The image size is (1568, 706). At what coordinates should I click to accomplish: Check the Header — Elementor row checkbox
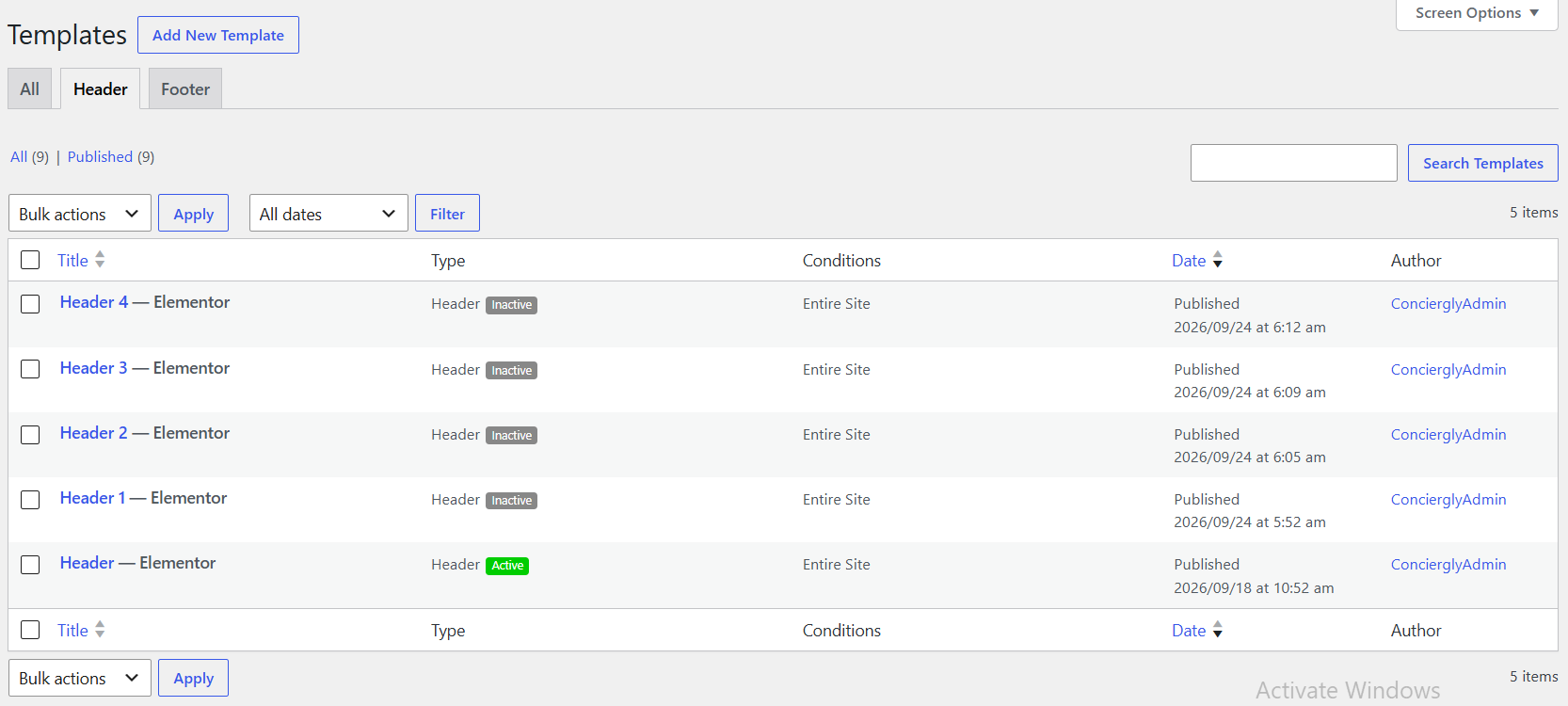(30, 565)
